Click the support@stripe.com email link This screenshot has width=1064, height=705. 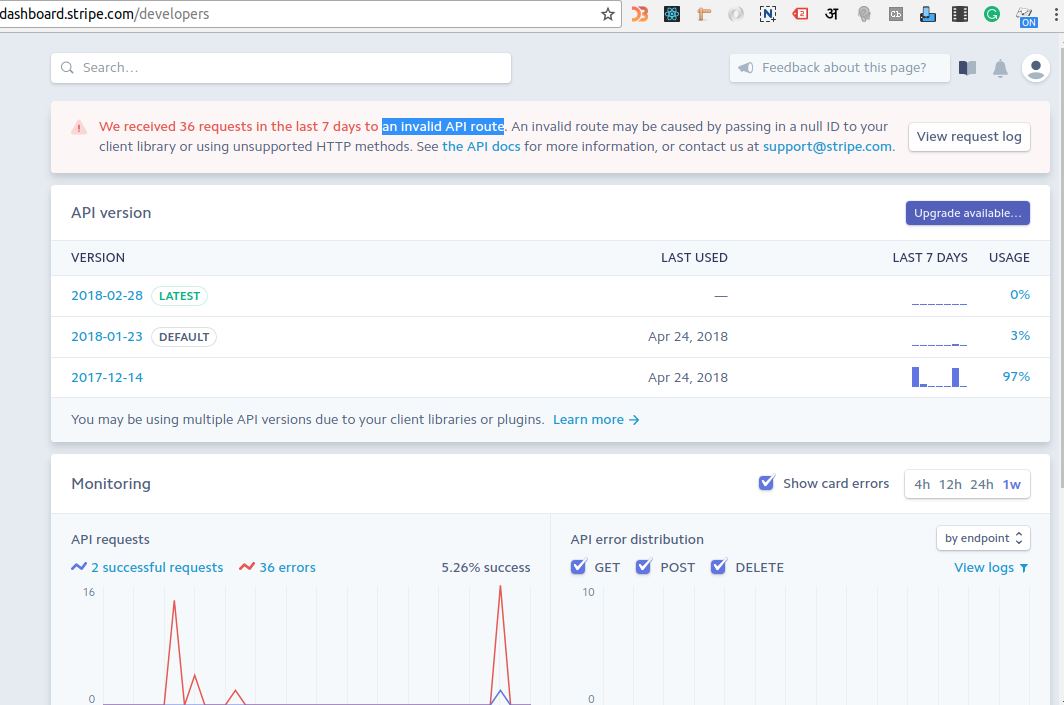pyautogui.click(x=827, y=147)
